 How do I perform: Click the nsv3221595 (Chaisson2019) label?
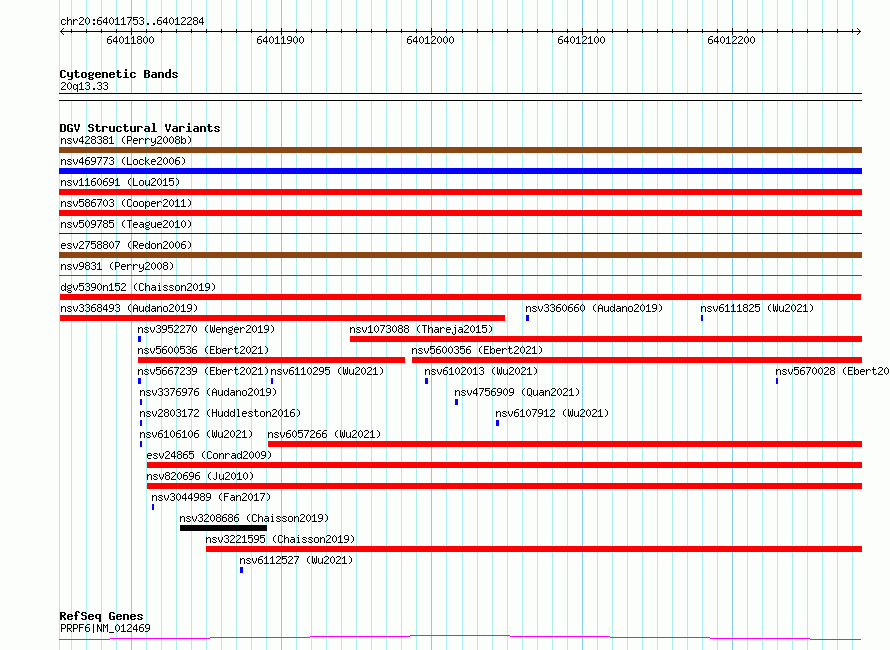(x=280, y=539)
